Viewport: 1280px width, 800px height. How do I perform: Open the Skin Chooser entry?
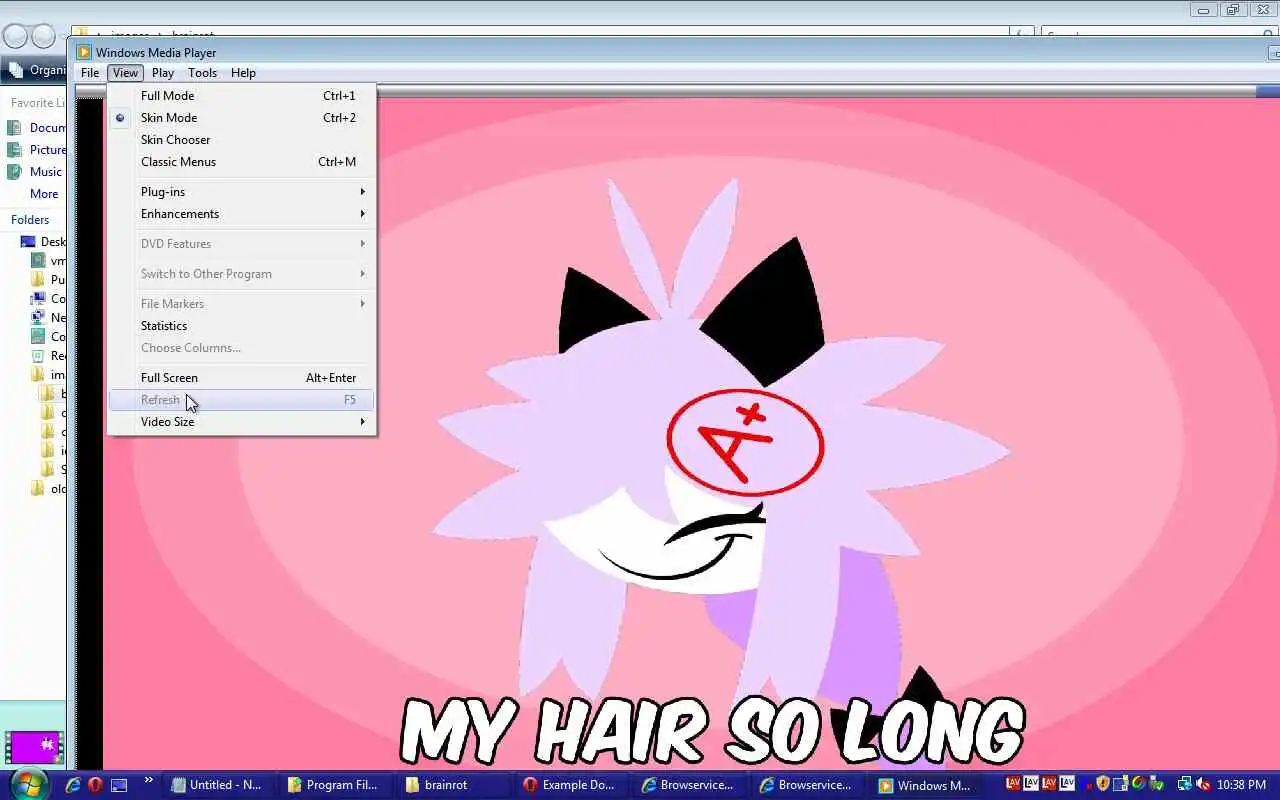pyautogui.click(x=241, y=140)
